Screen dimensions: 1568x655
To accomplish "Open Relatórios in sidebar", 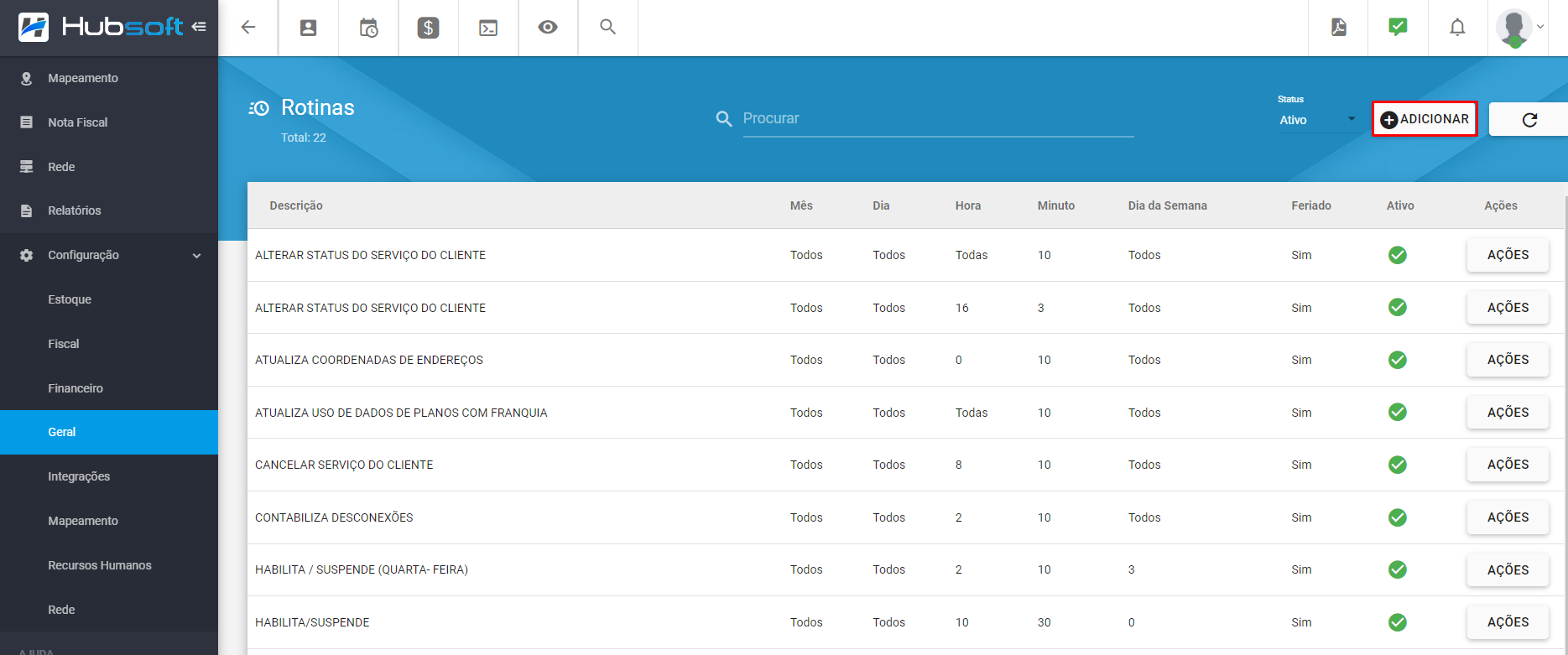I will pos(109,211).
